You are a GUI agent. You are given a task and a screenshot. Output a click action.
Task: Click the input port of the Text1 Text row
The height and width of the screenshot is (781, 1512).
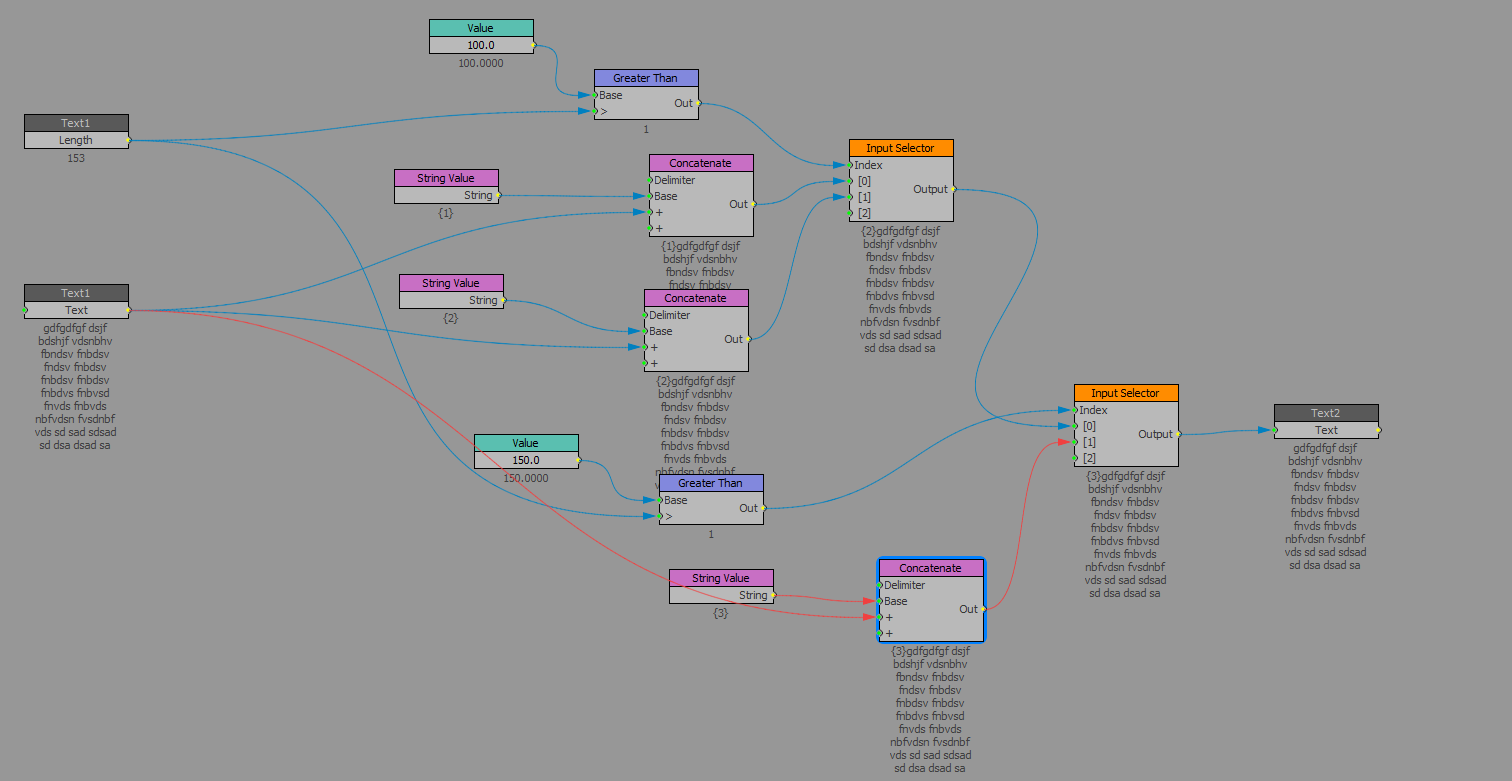[x=25, y=310]
